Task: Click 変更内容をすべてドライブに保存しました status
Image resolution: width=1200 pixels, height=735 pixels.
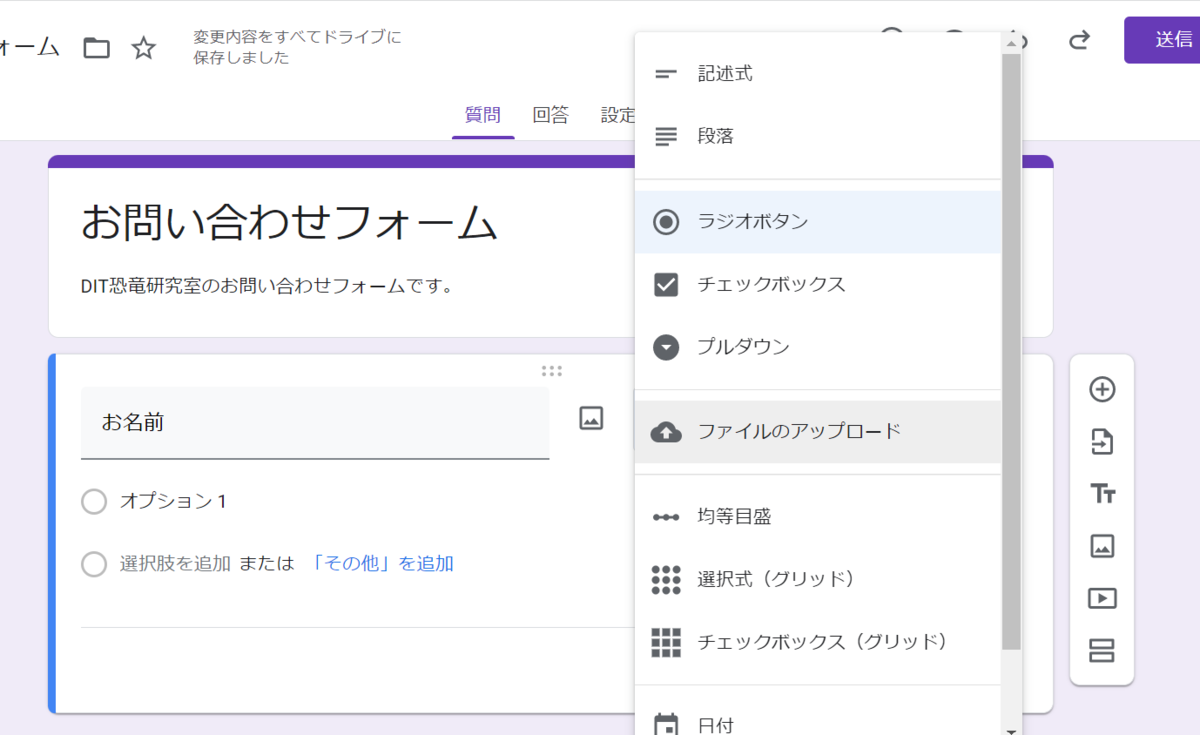Action: [297, 48]
